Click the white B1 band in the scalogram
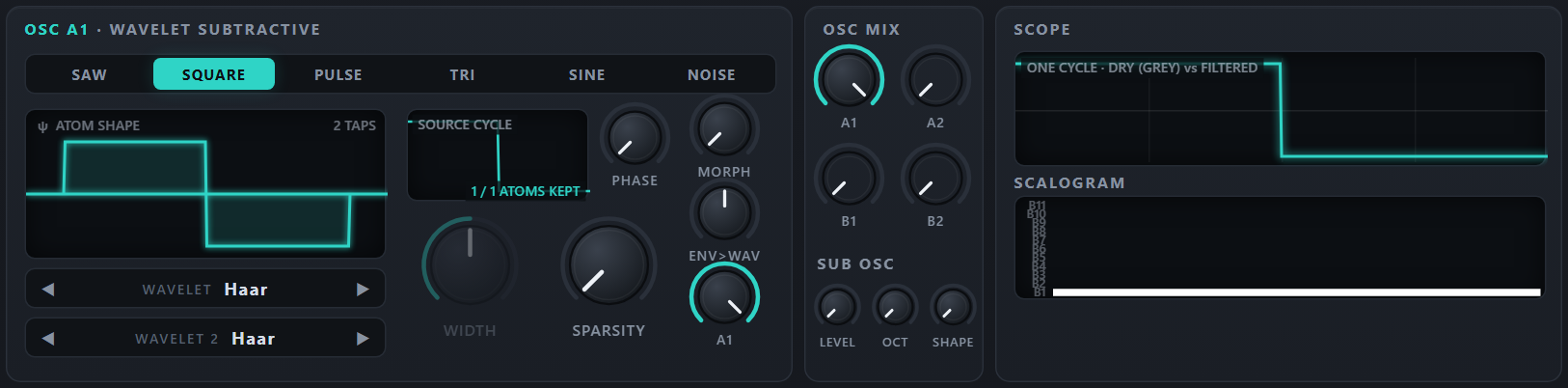 pos(1296,291)
